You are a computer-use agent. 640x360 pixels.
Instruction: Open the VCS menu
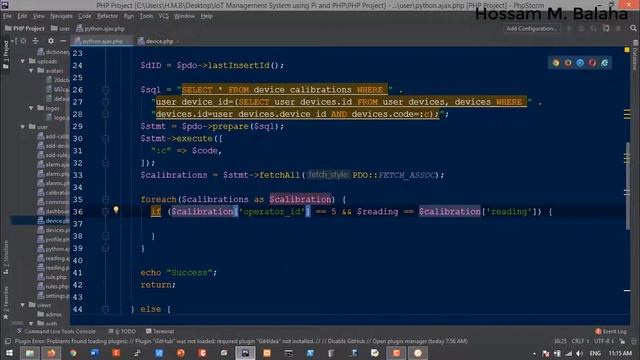(163, 16)
